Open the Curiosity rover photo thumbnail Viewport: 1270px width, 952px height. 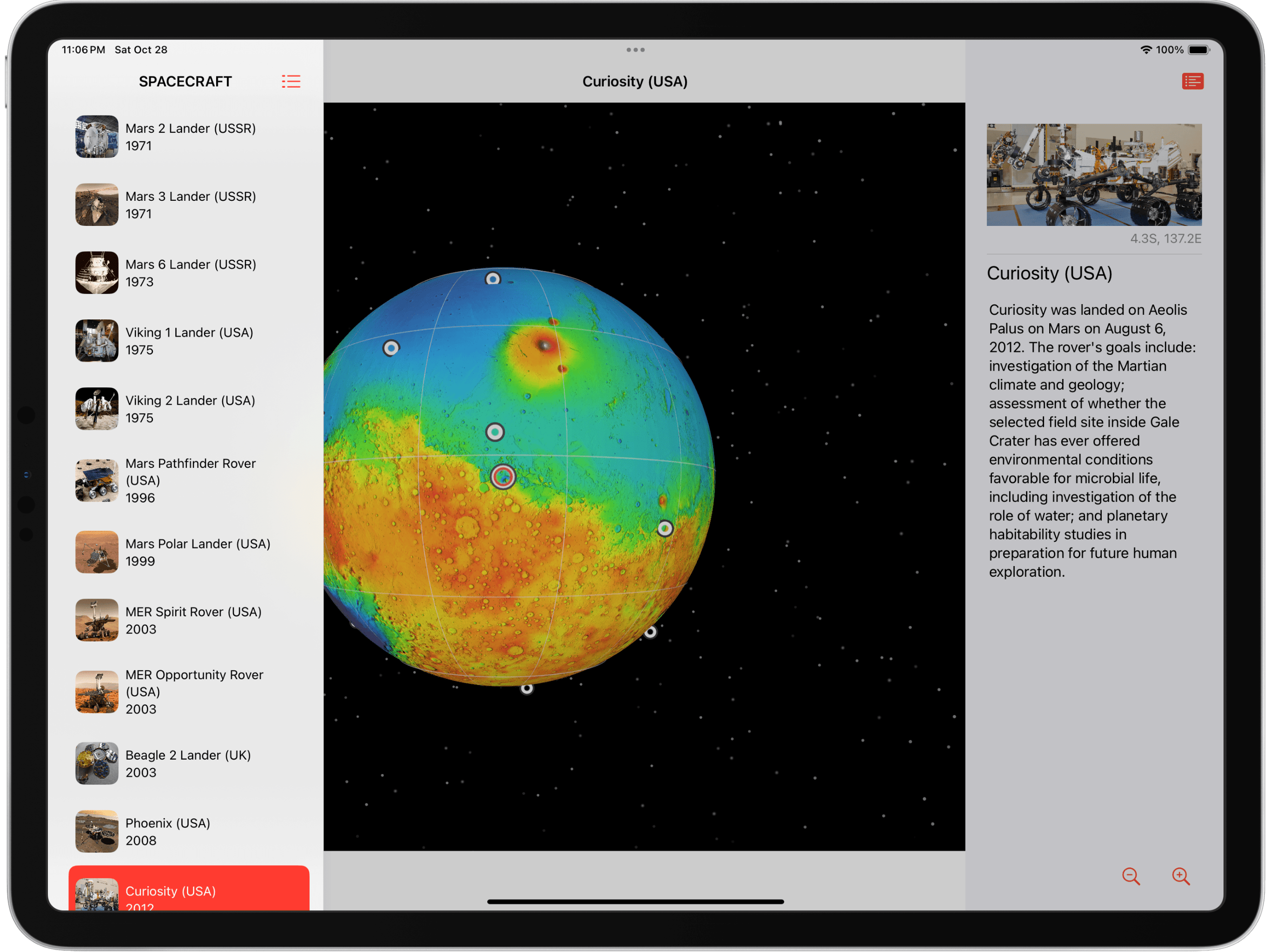tap(1094, 175)
